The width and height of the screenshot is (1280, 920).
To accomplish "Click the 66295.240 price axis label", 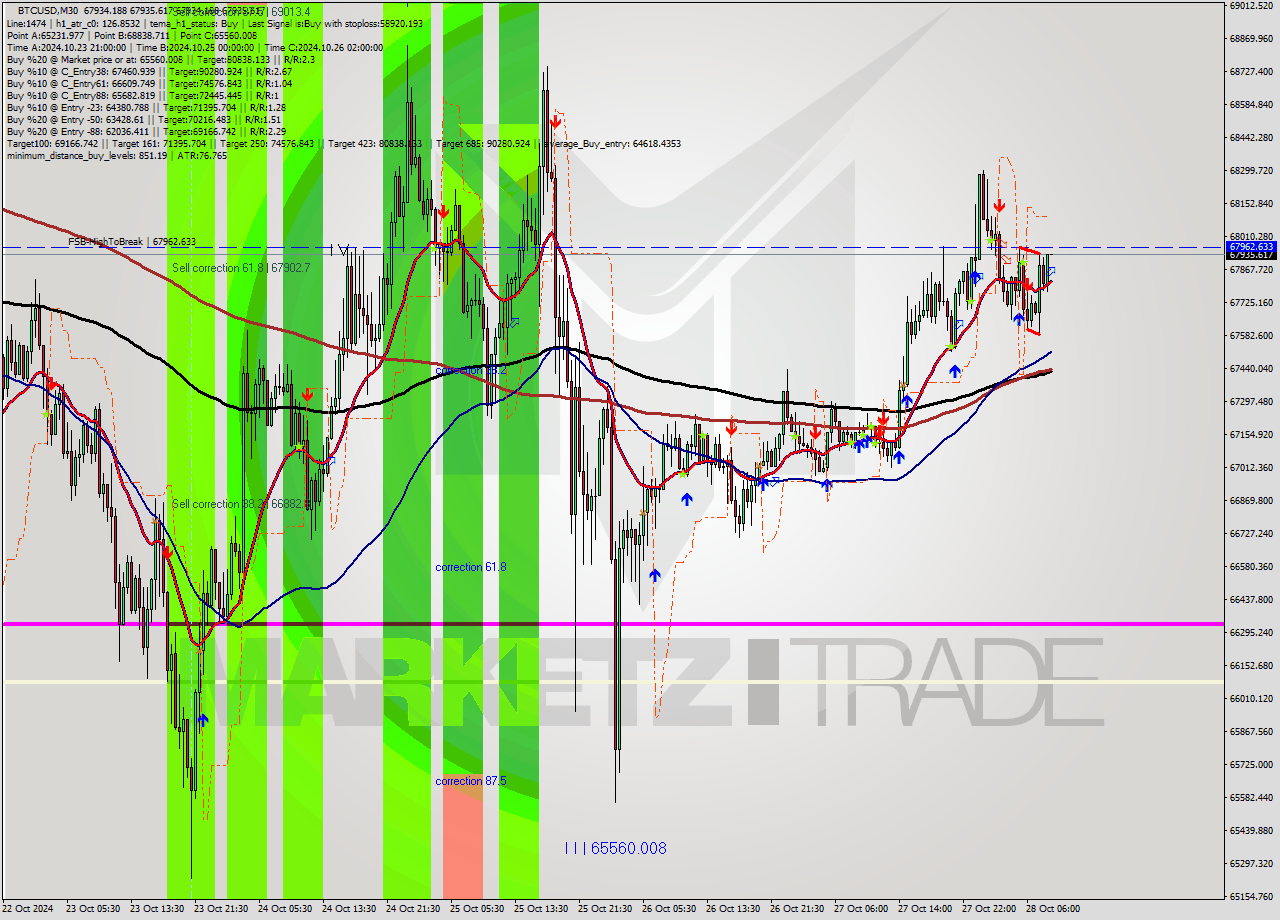I will (1251, 632).
